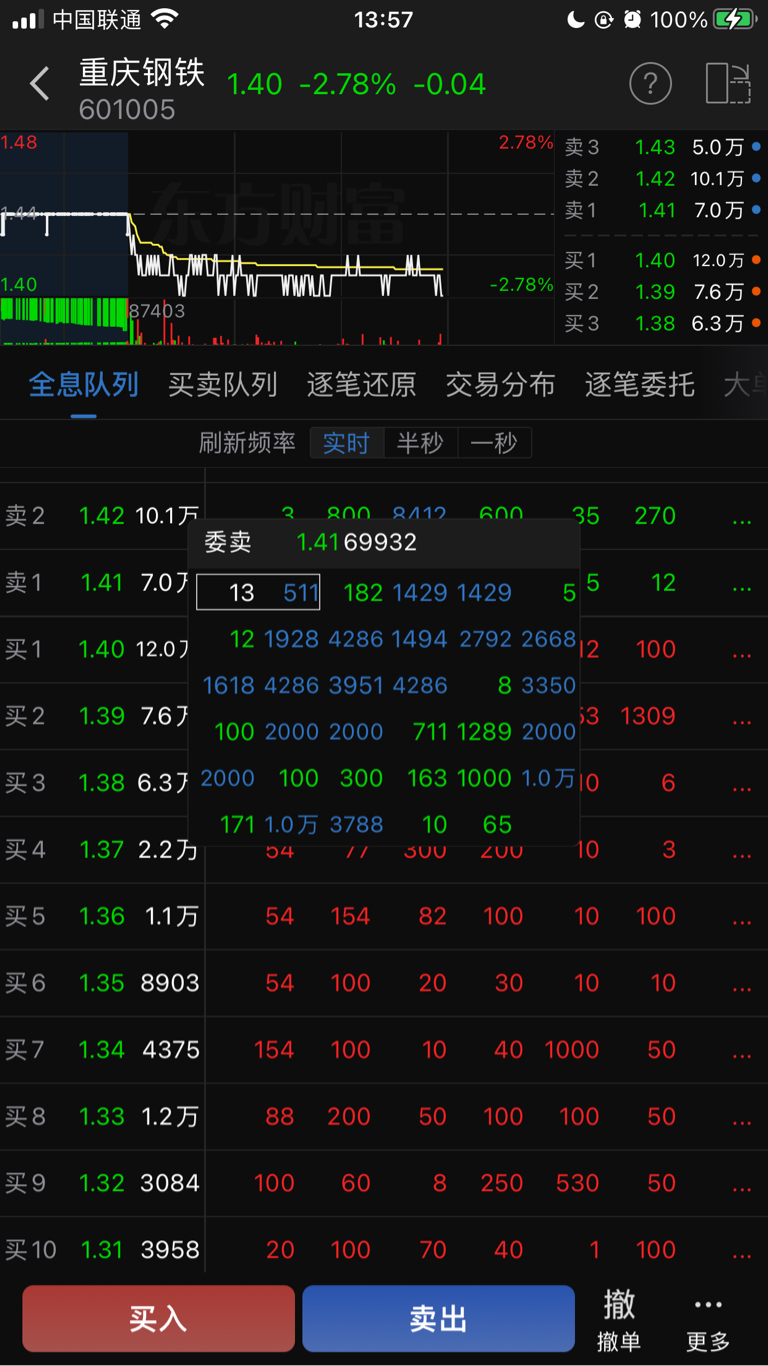This screenshot has height=1366, width=768.
Task: Select 实时 refresh frequency
Action: coord(347,443)
